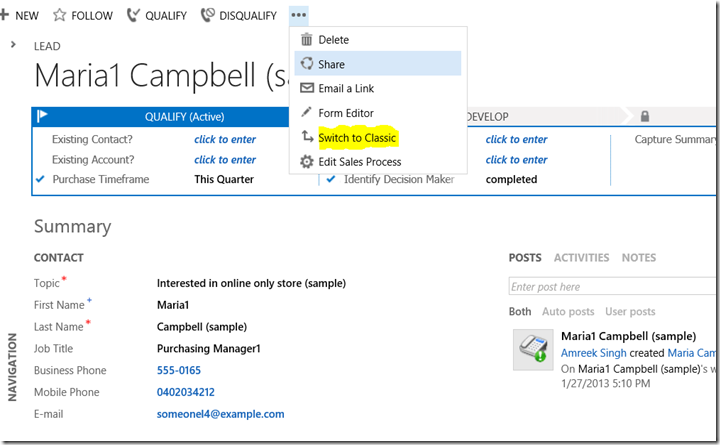Expand the navigation chevron beside LEAD

[x=13, y=45]
